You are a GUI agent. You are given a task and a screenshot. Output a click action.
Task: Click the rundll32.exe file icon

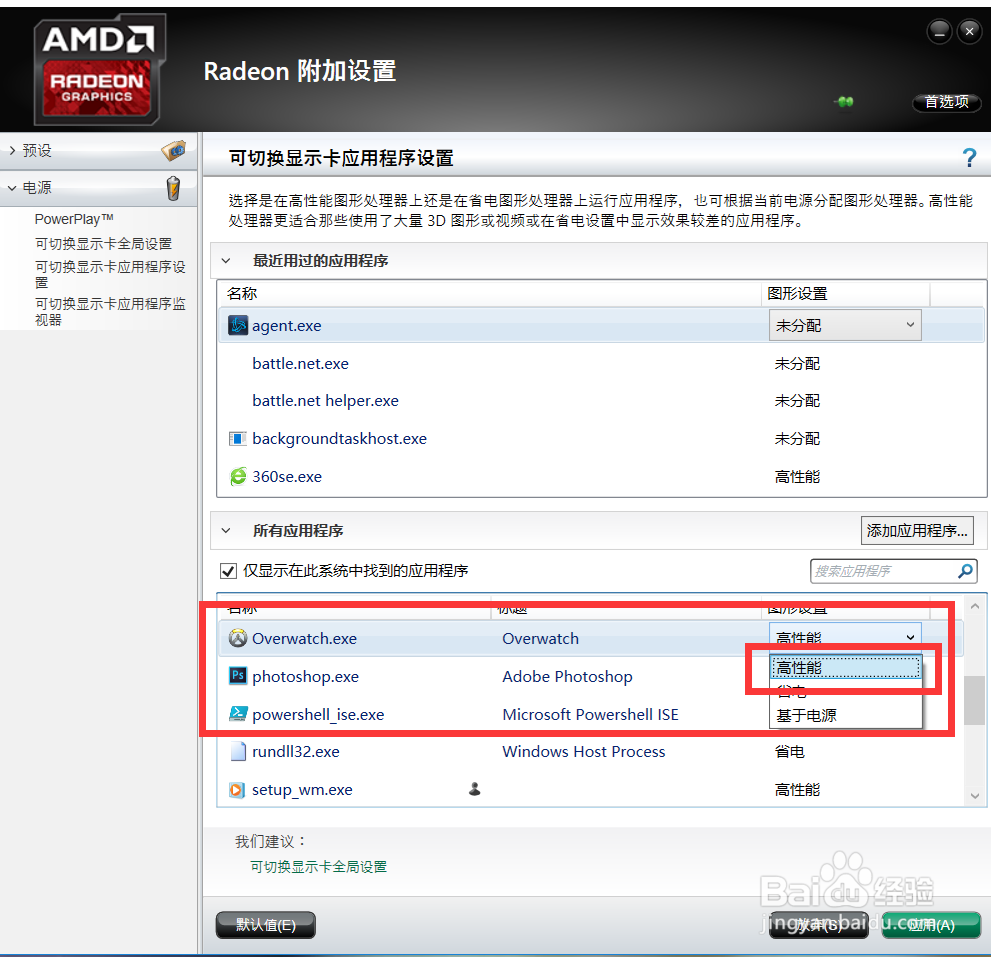tap(238, 752)
